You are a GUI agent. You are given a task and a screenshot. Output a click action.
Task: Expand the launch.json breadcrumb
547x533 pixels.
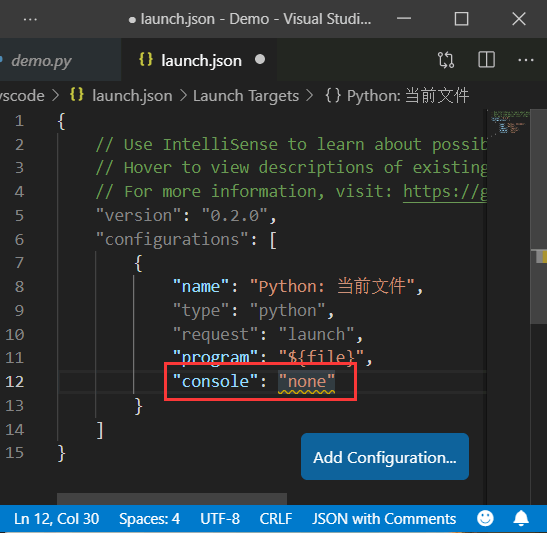point(132,96)
